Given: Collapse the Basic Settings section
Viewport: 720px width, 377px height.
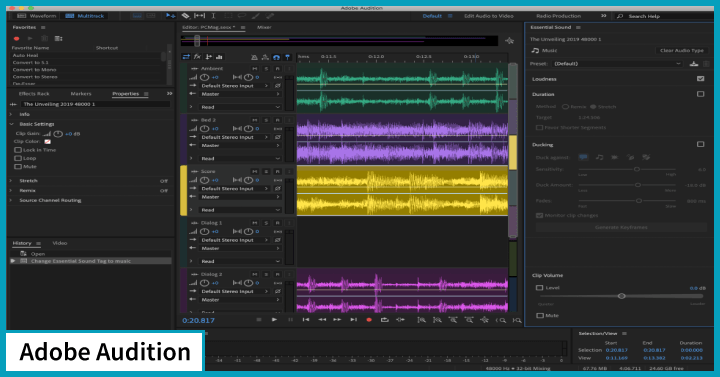Looking at the screenshot, I should click(12, 124).
